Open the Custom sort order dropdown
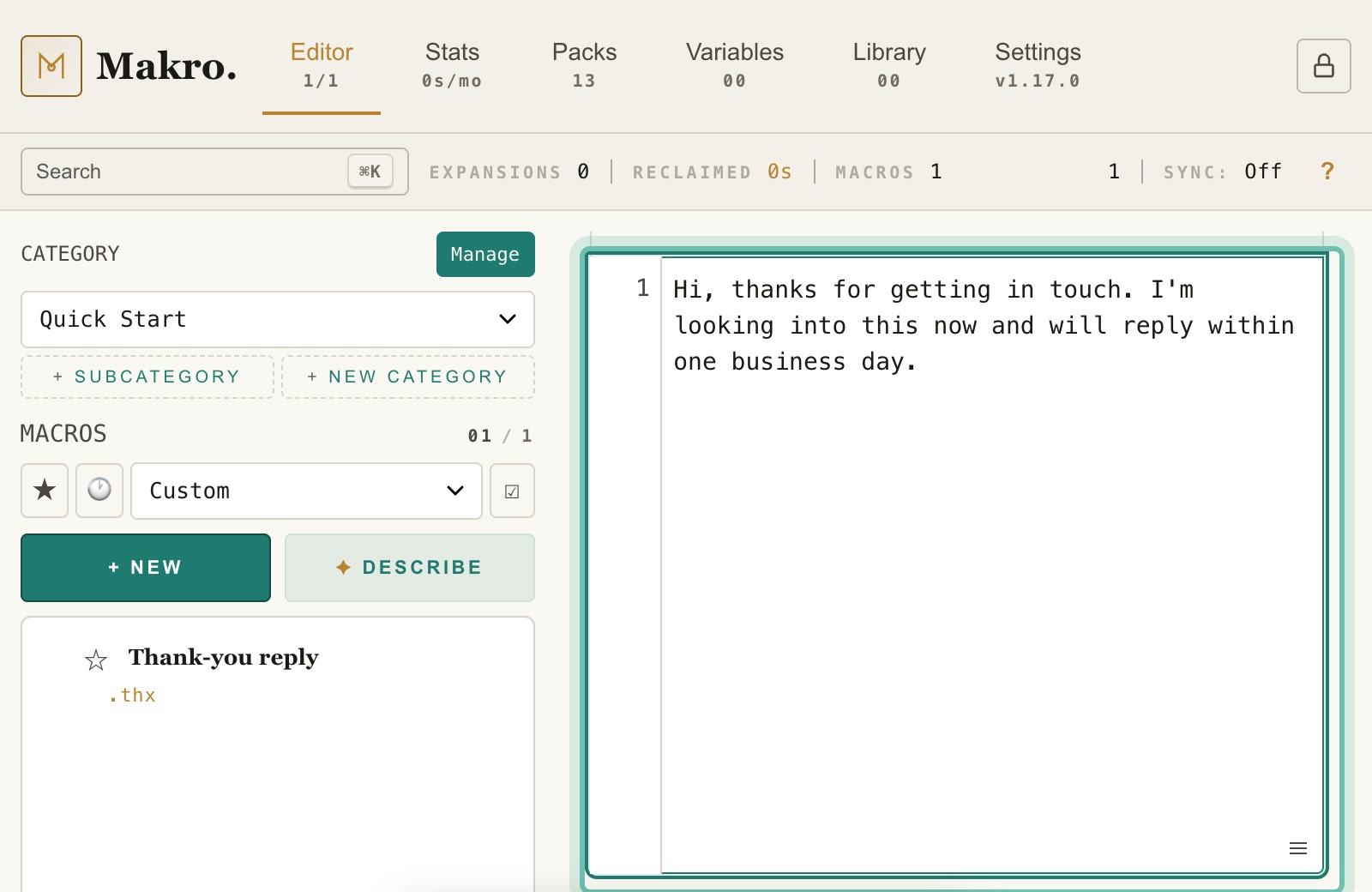1372x892 pixels. point(306,491)
